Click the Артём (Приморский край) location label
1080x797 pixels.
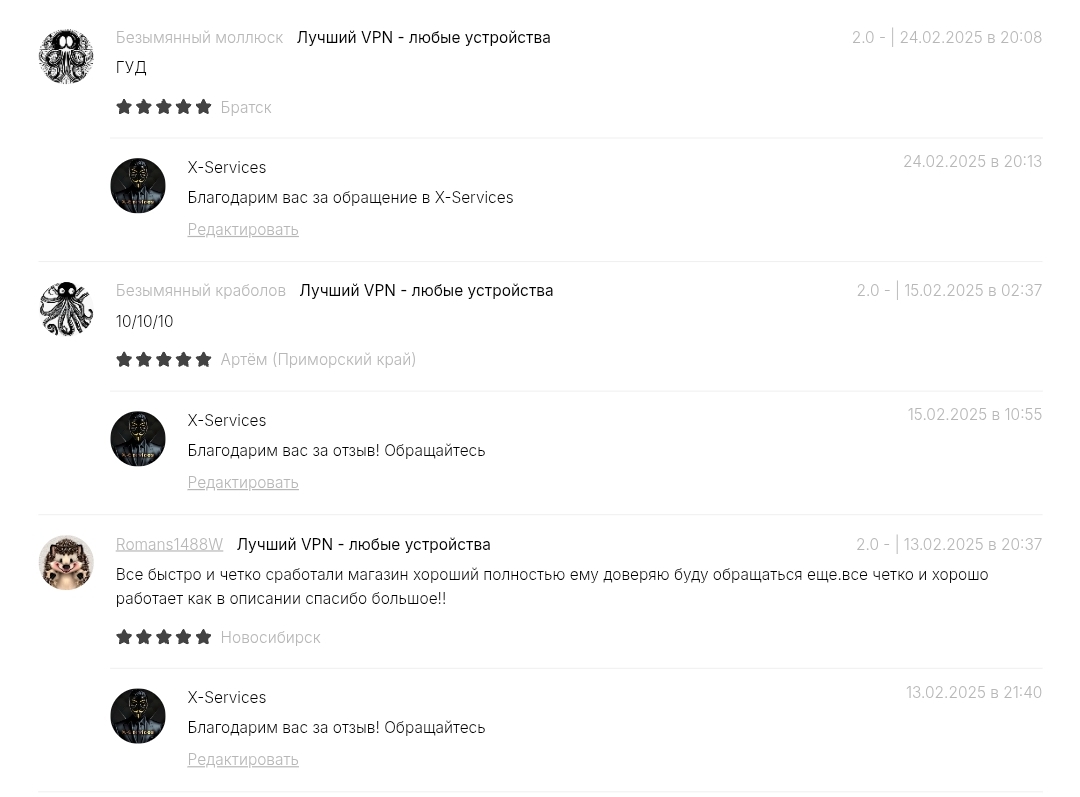point(318,360)
